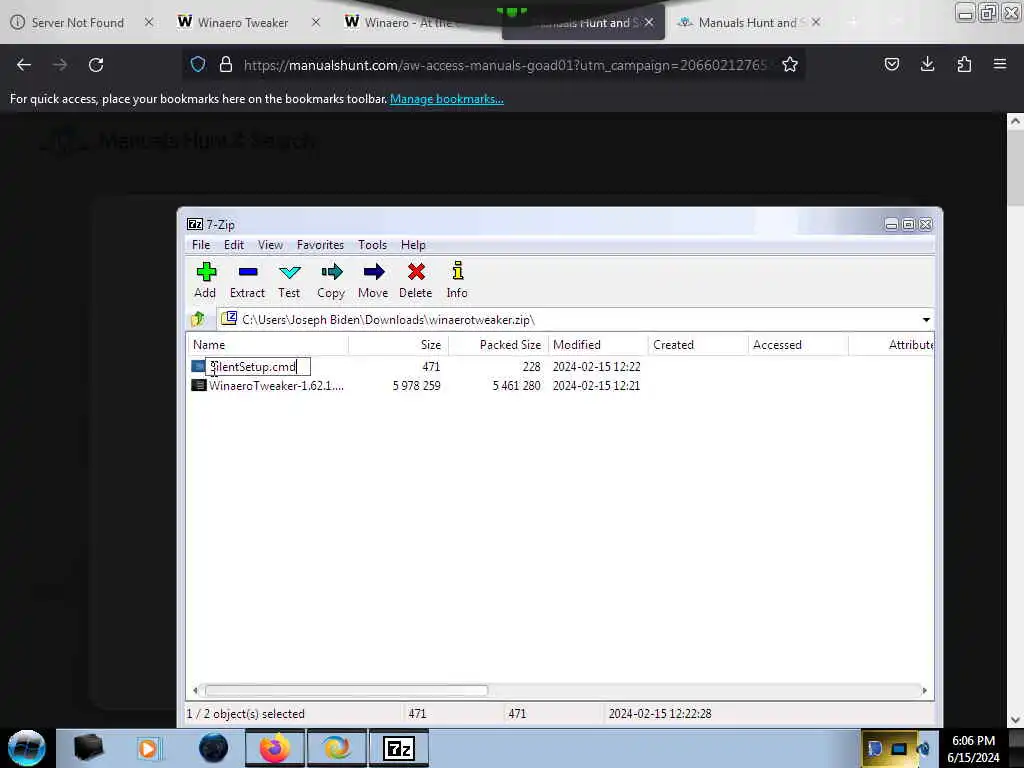1024x768 pixels.
Task: Click the 1 / 2 object(s) selected status
Action: (x=246, y=714)
